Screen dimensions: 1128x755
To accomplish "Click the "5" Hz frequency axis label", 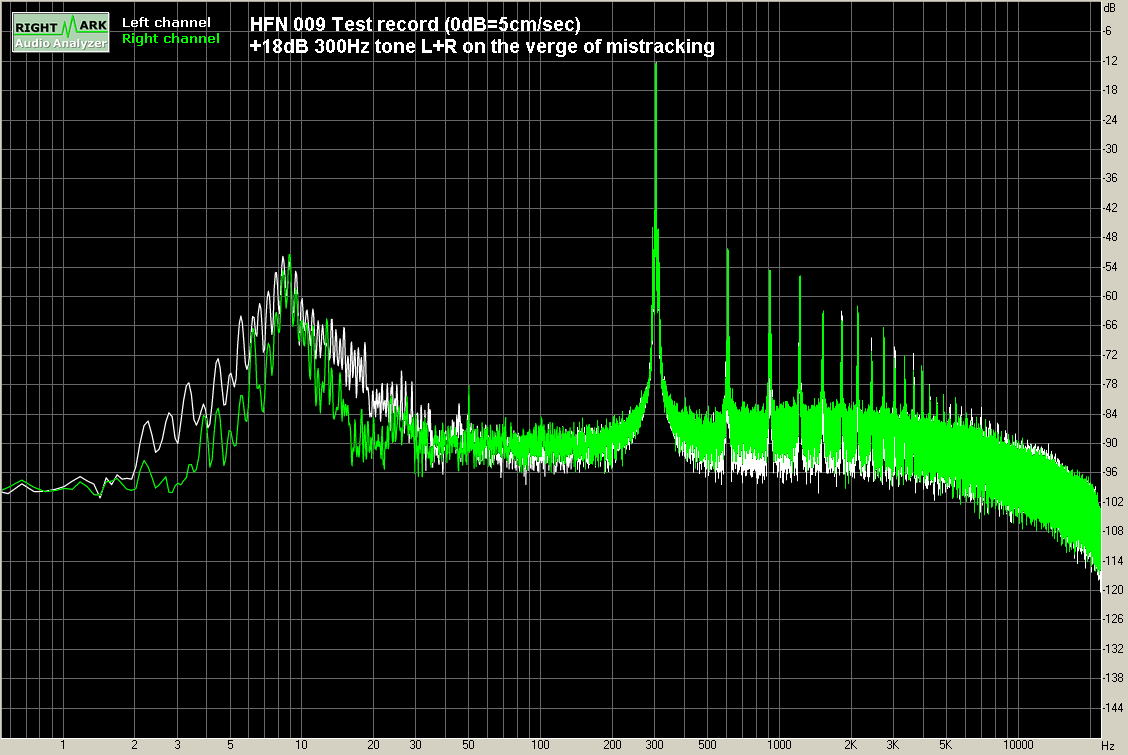I will click(230, 745).
